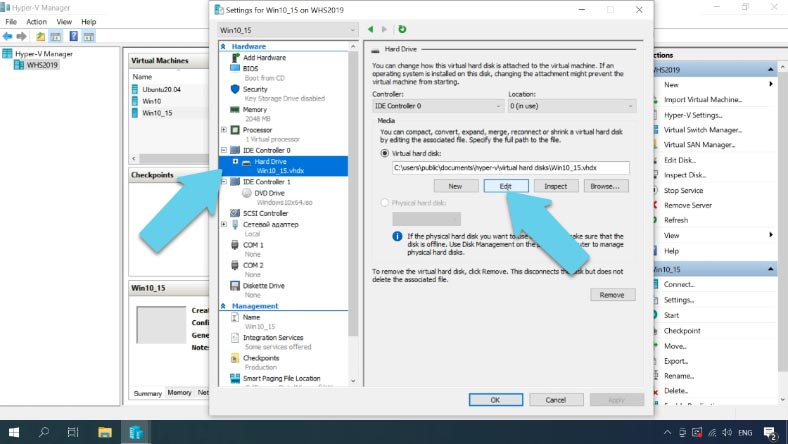Click green back arrow in Settings dialog
The width and height of the screenshot is (788, 444).
point(370,29)
